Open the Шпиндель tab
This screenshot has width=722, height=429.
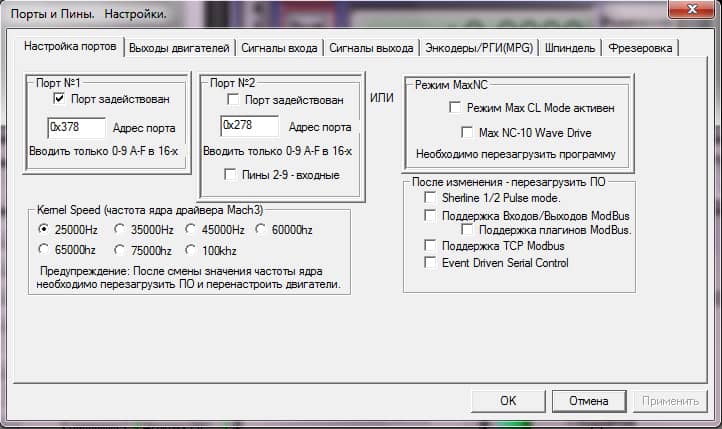pyautogui.click(x=572, y=47)
